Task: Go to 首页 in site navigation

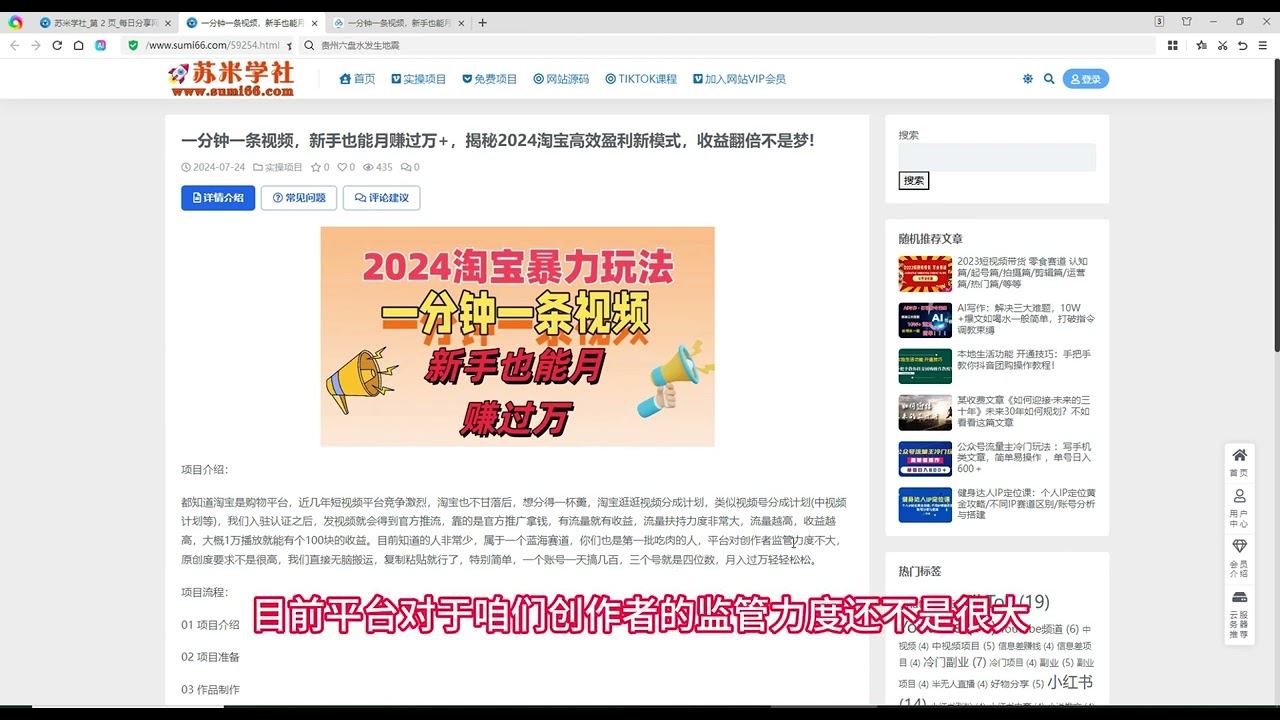Action: coord(358,79)
